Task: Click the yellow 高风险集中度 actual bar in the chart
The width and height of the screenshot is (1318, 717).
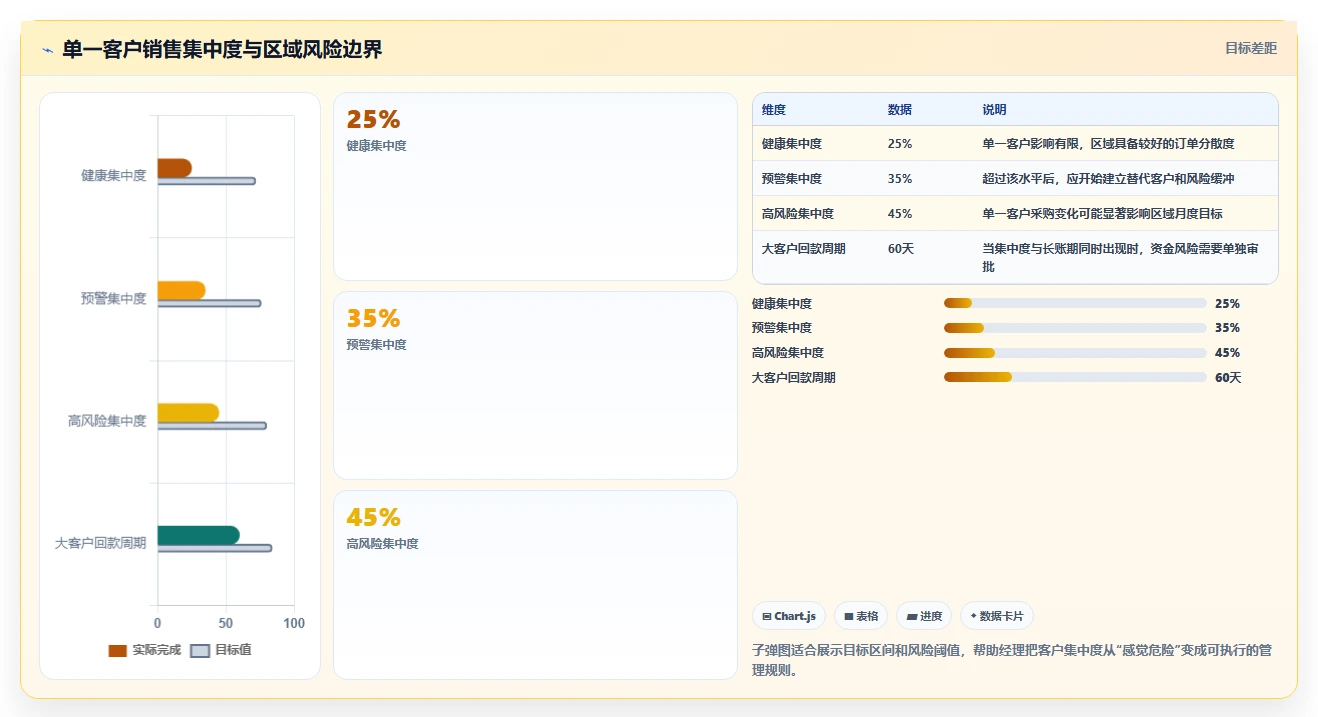Action: [188, 413]
